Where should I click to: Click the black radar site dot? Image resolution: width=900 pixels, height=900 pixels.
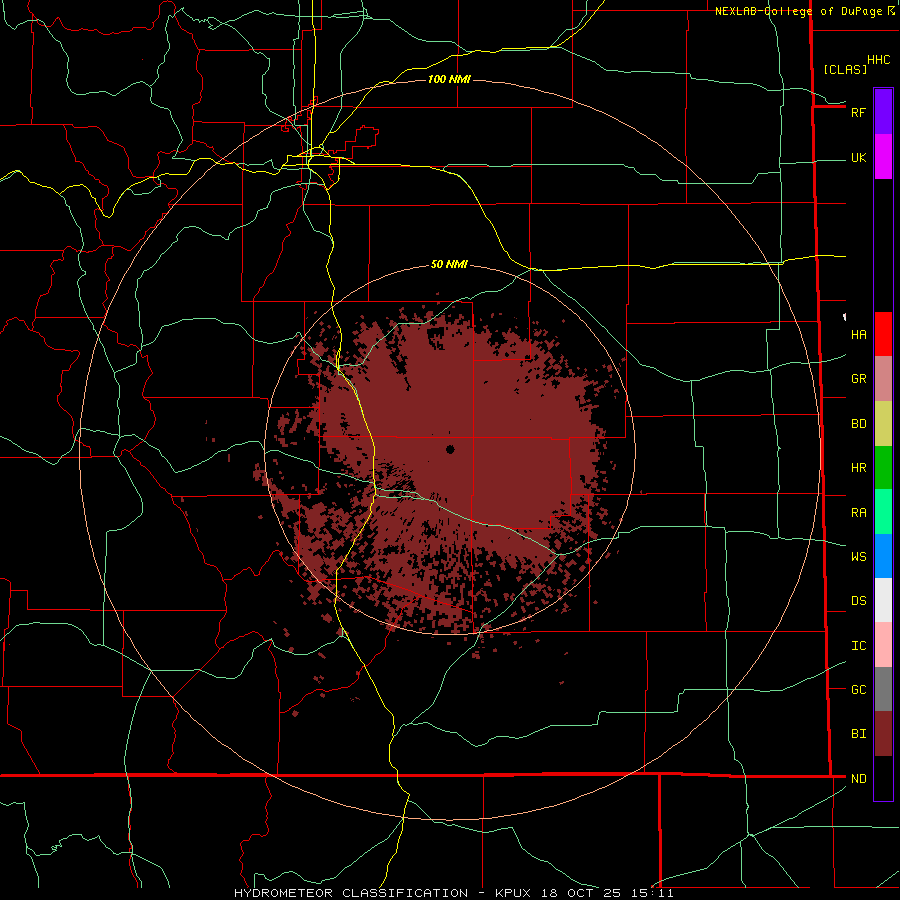pyautogui.click(x=450, y=449)
